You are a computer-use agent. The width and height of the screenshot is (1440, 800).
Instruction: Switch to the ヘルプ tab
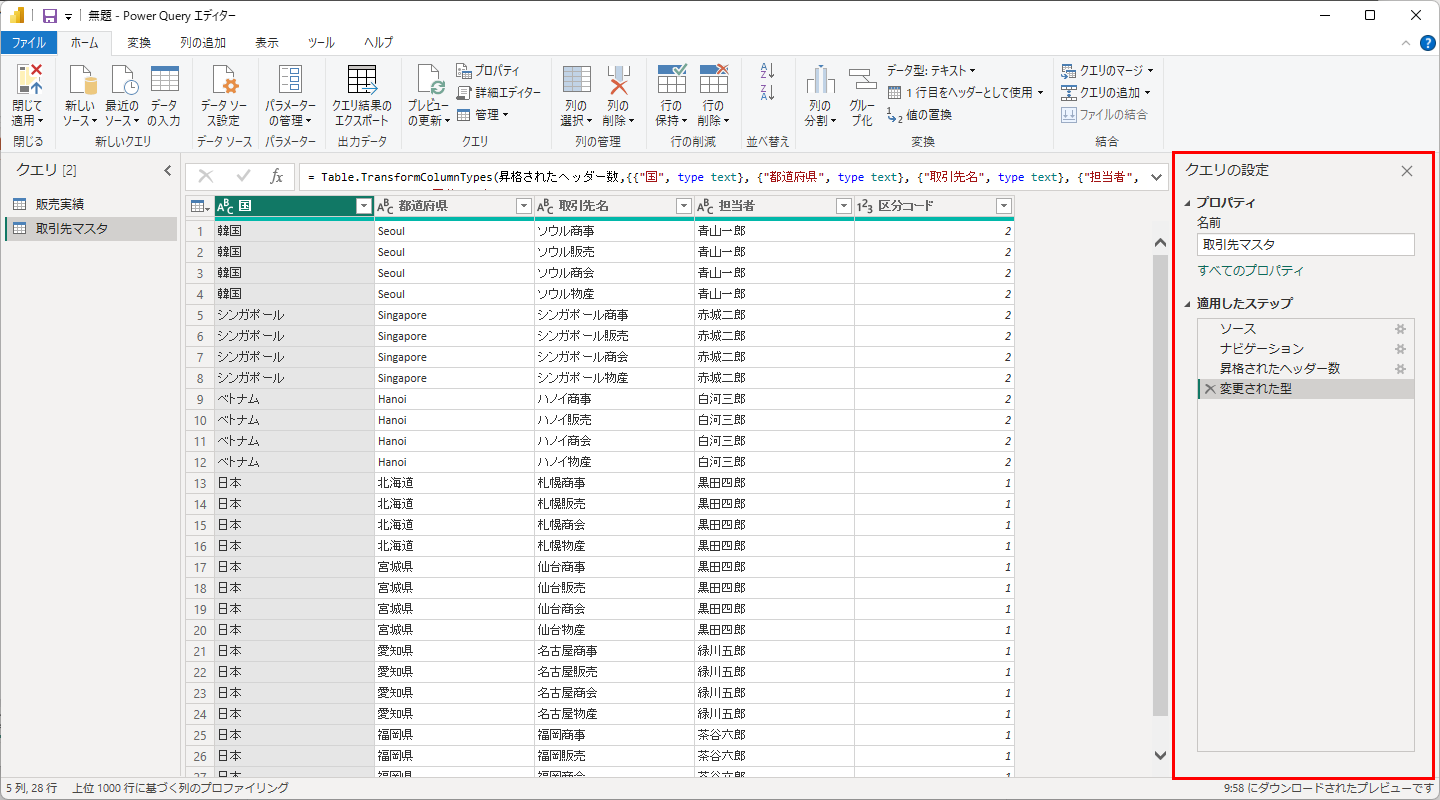tap(378, 43)
